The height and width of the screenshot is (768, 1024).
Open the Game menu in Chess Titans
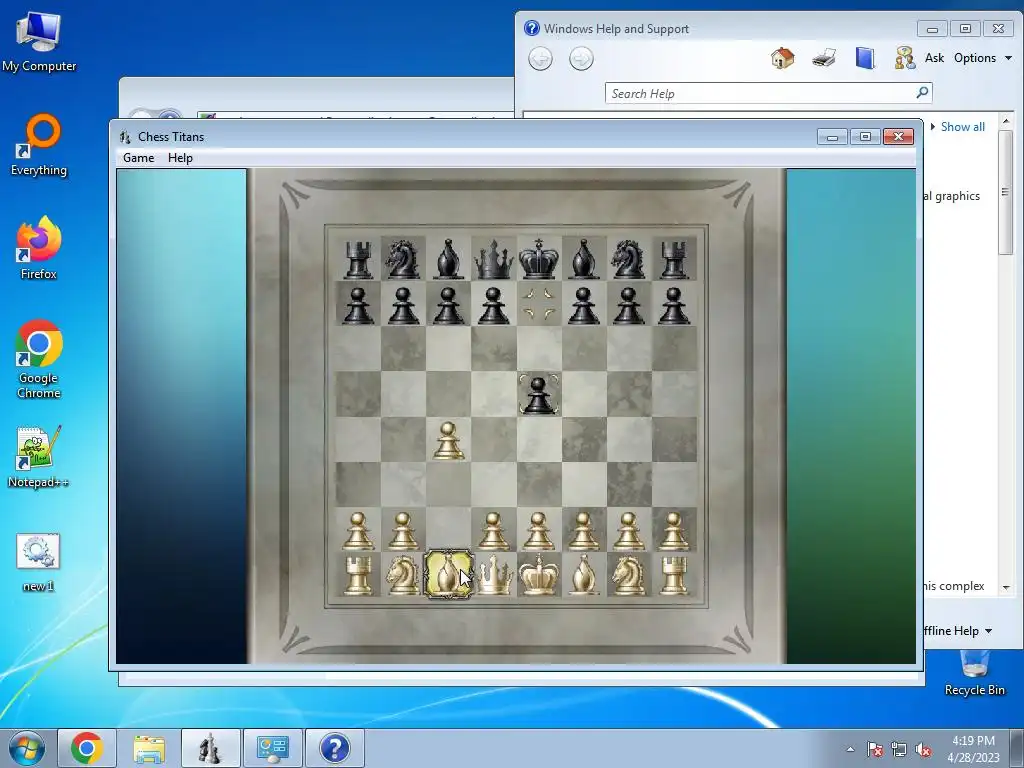coord(138,158)
